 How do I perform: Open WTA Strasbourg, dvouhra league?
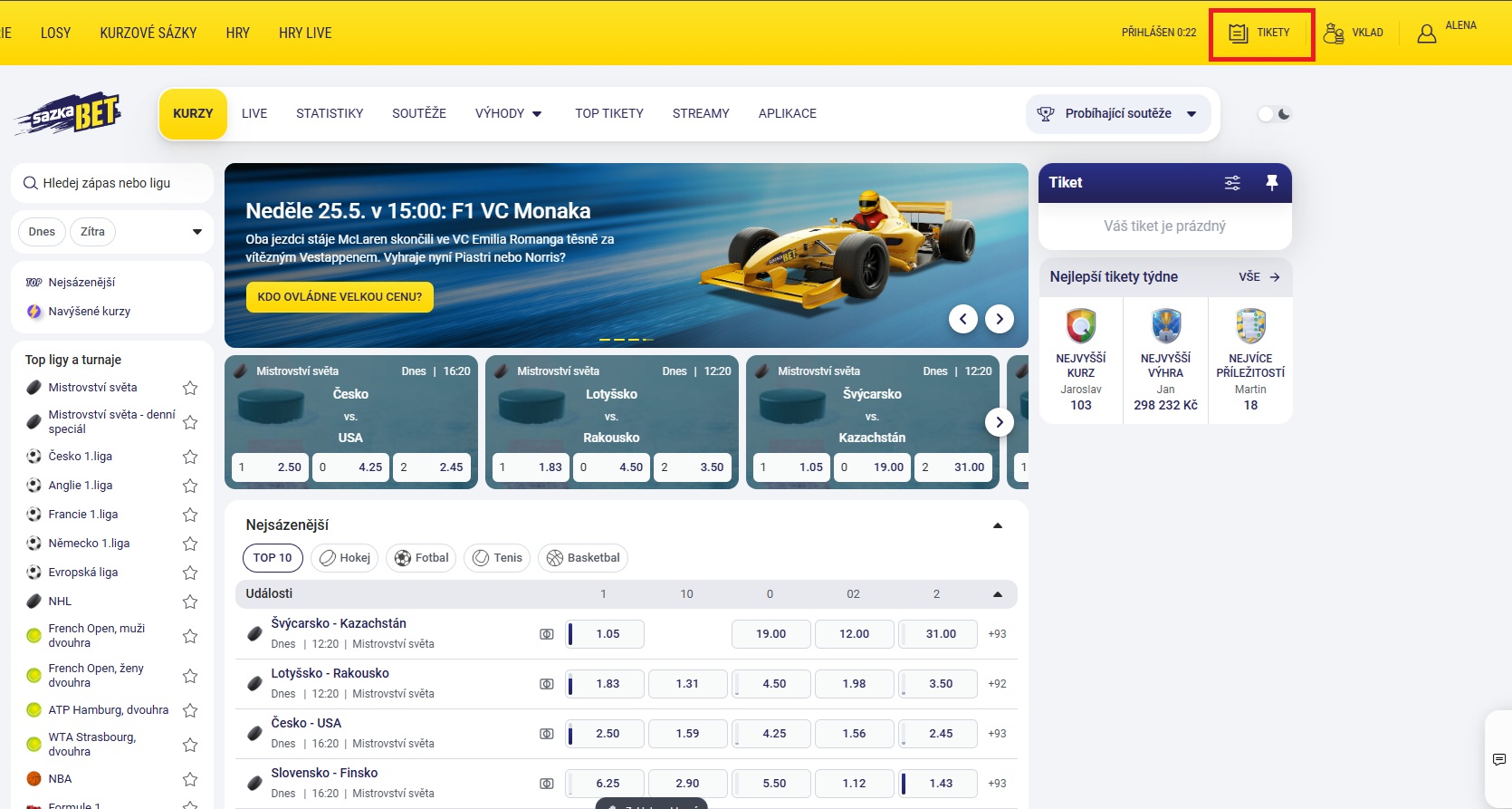pos(92,745)
